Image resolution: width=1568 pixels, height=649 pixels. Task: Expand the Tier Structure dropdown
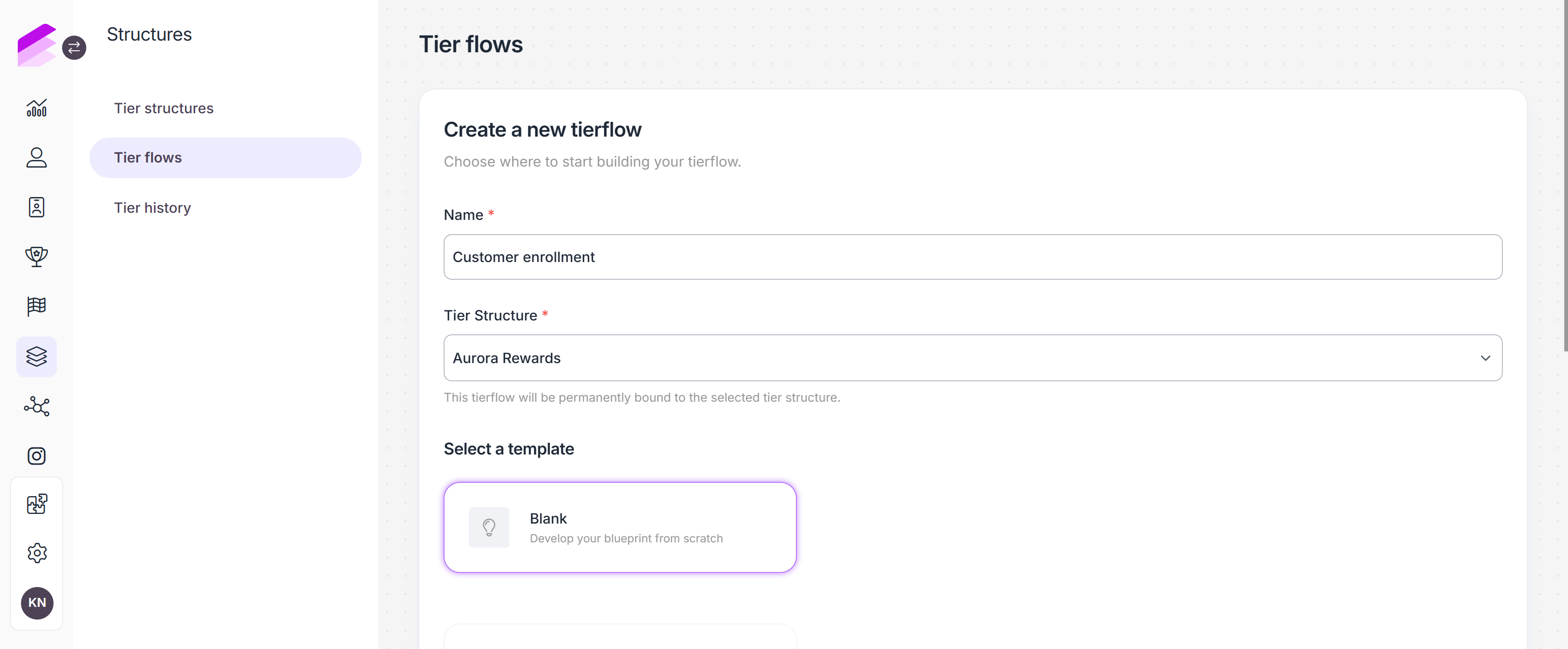pyautogui.click(x=972, y=358)
